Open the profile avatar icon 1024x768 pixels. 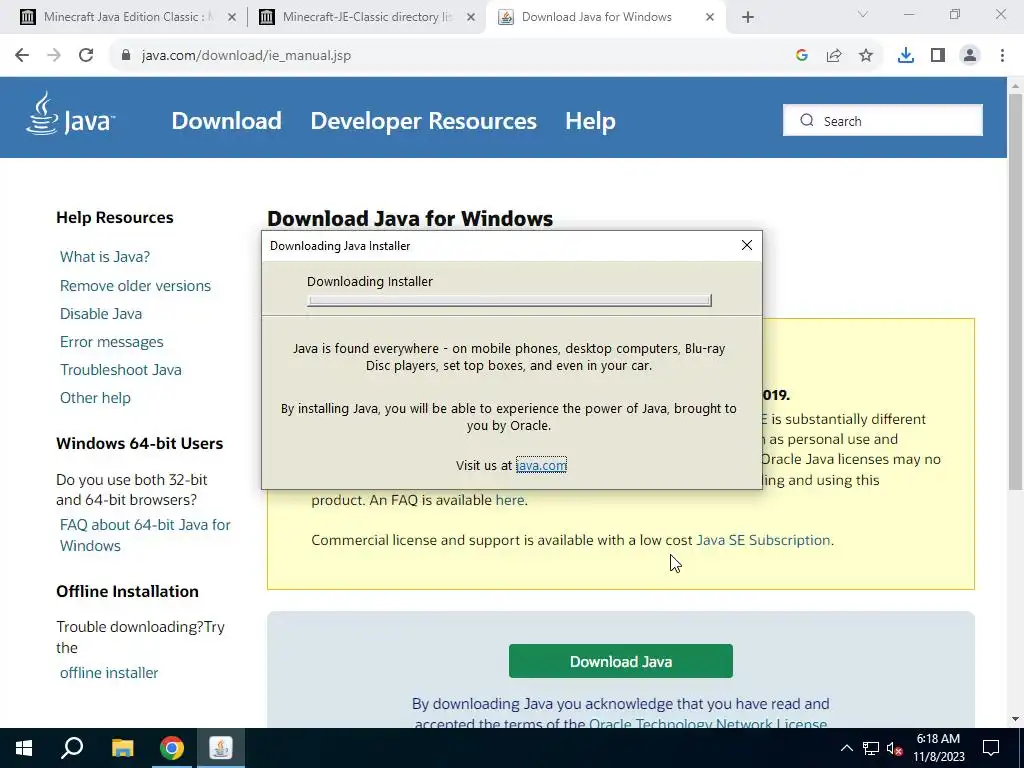970,56
